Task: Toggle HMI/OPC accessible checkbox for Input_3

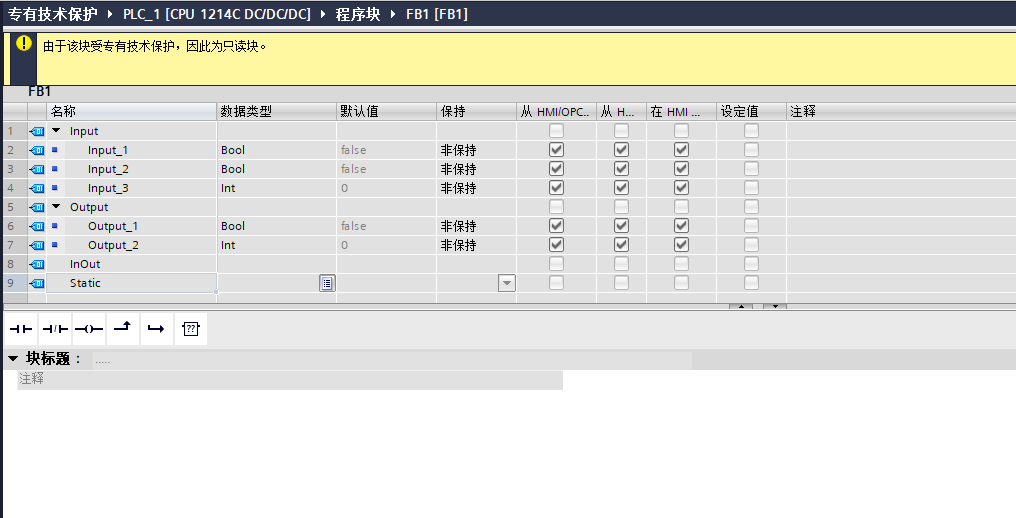Action: click(x=556, y=188)
